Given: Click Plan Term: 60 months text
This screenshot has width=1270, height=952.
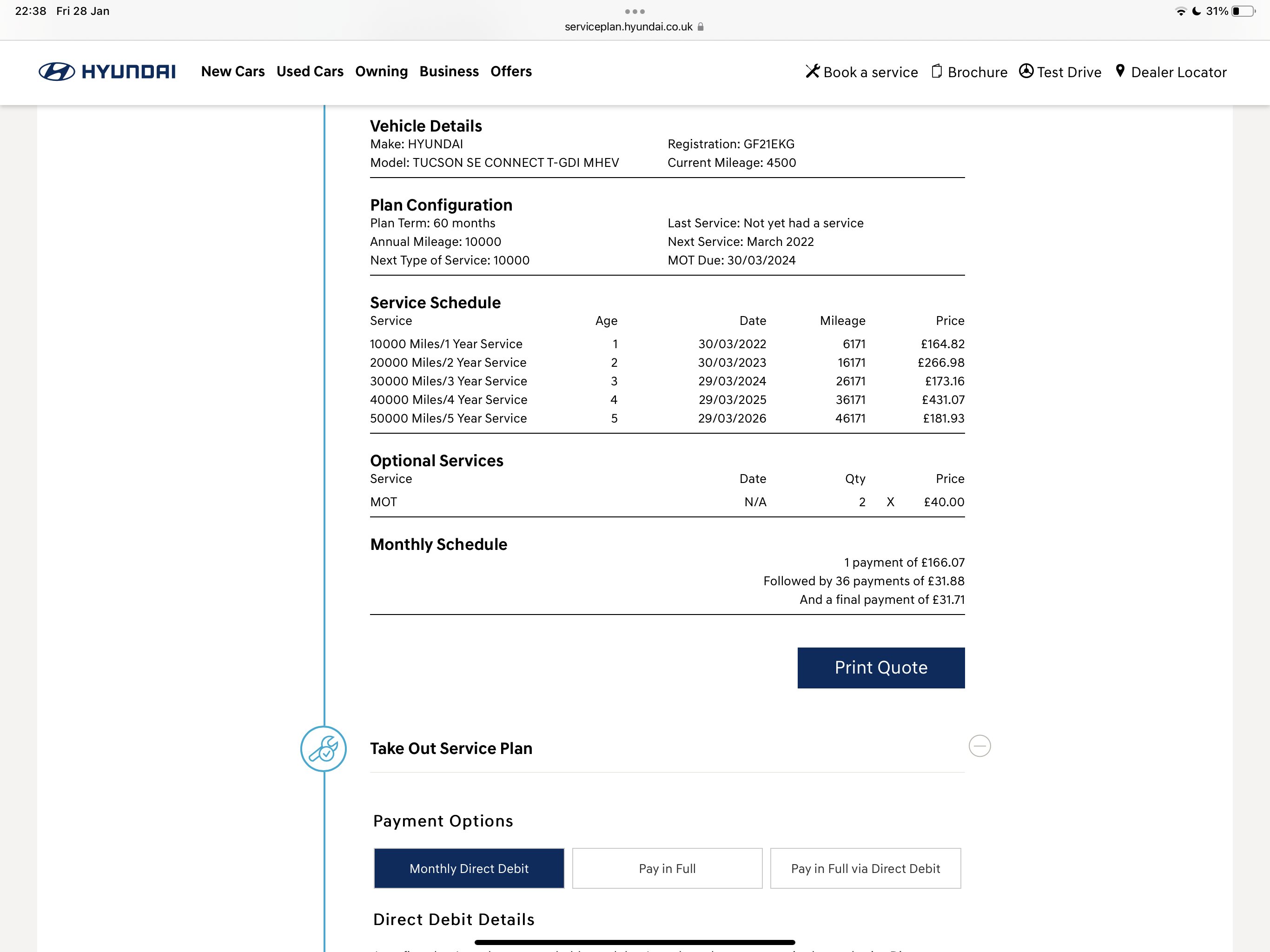Looking at the screenshot, I should coord(433,224).
